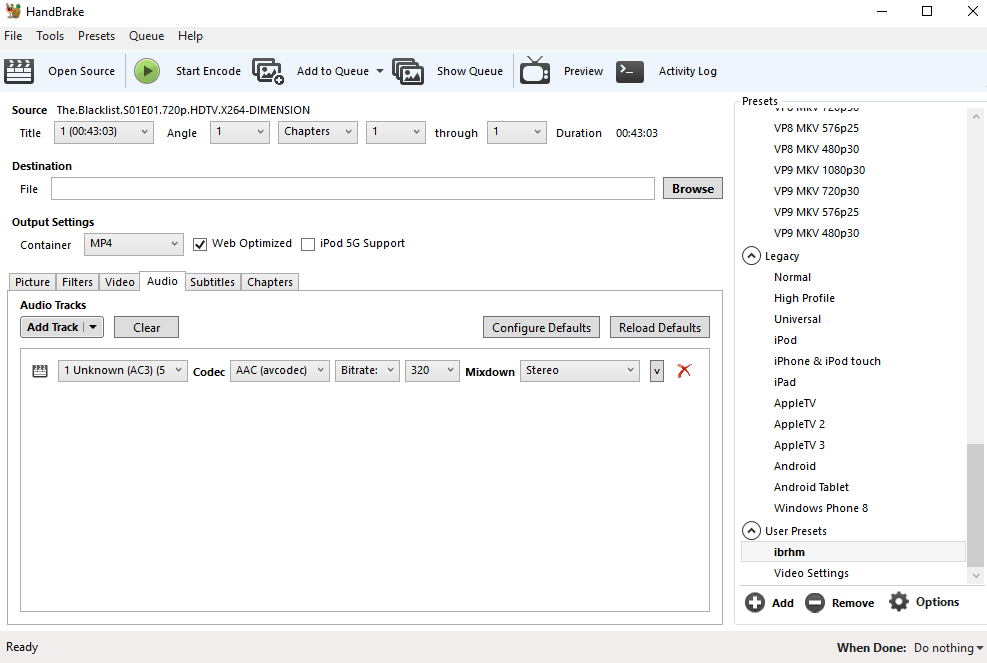Click the presets list scrollbar thumb
Viewport: 987px width, 663px height.
pyautogui.click(x=976, y=506)
